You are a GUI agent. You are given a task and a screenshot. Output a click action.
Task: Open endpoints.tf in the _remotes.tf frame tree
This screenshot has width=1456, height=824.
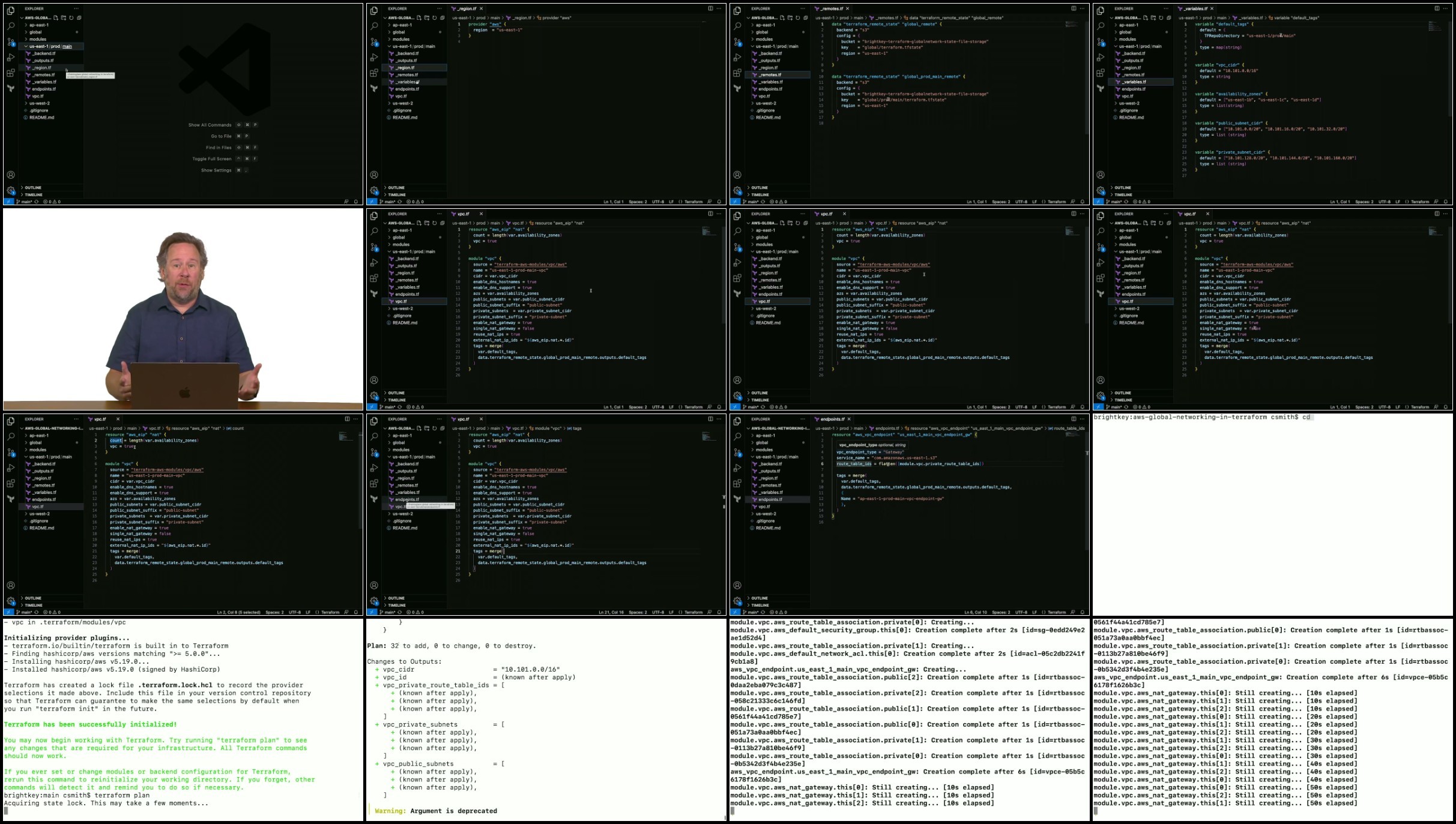pyautogui.click(x=770, y=89)
